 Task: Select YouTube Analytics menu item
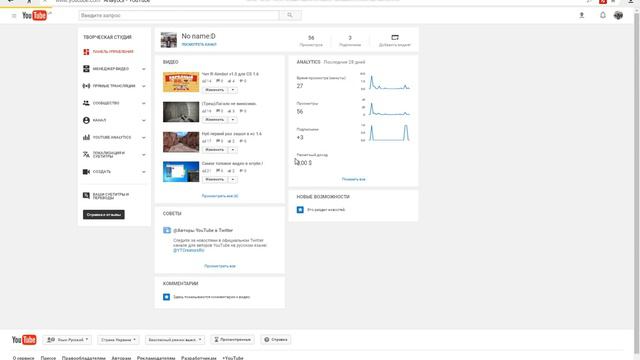(112, 137)
